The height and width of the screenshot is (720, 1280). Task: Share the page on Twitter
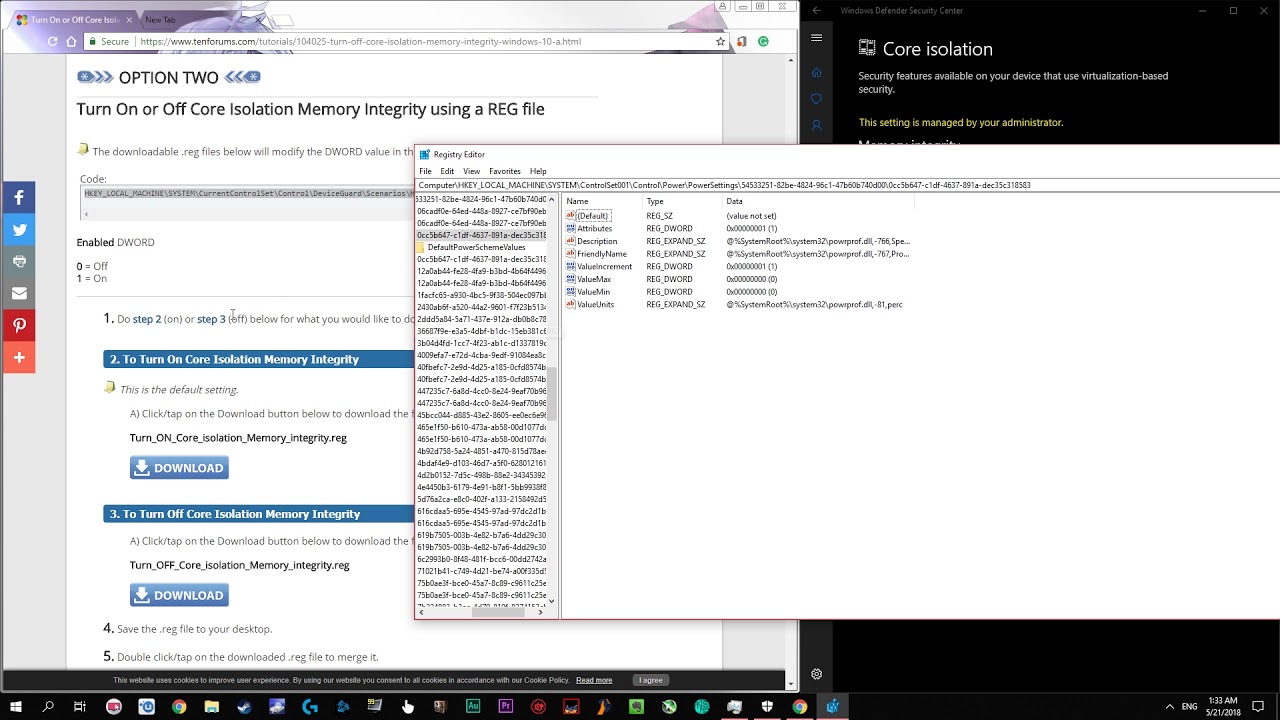[x=18, y=229]
